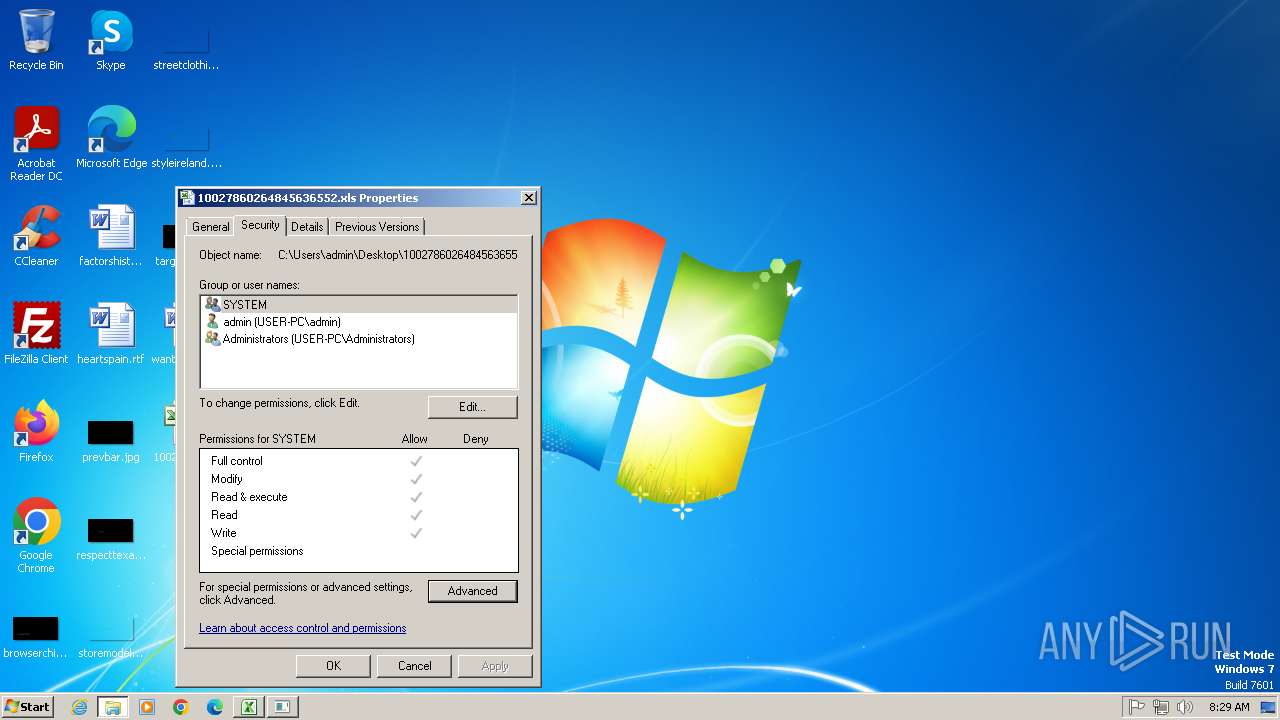The width and height of the screenshot is (1280, 720).
Task: Select admin (USER-PC\admin) user entry
Action: point(359,322)
